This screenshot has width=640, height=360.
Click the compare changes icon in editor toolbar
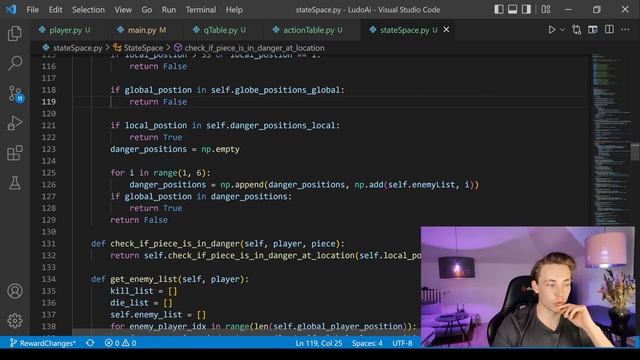click(x=576, y=30)
